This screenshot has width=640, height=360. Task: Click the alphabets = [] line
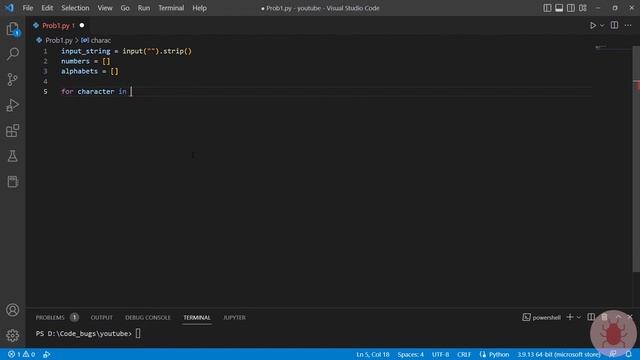tap(90, 71)
